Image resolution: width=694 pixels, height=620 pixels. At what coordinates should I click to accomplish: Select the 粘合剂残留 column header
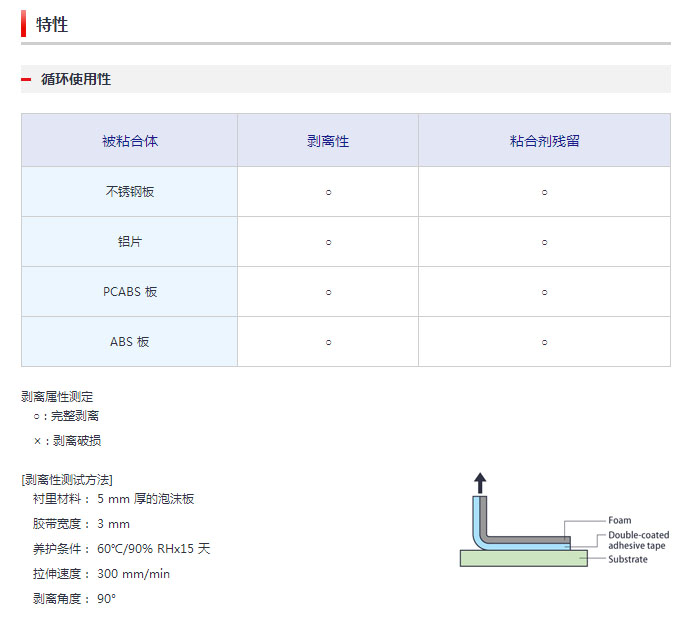pos(544,141)
